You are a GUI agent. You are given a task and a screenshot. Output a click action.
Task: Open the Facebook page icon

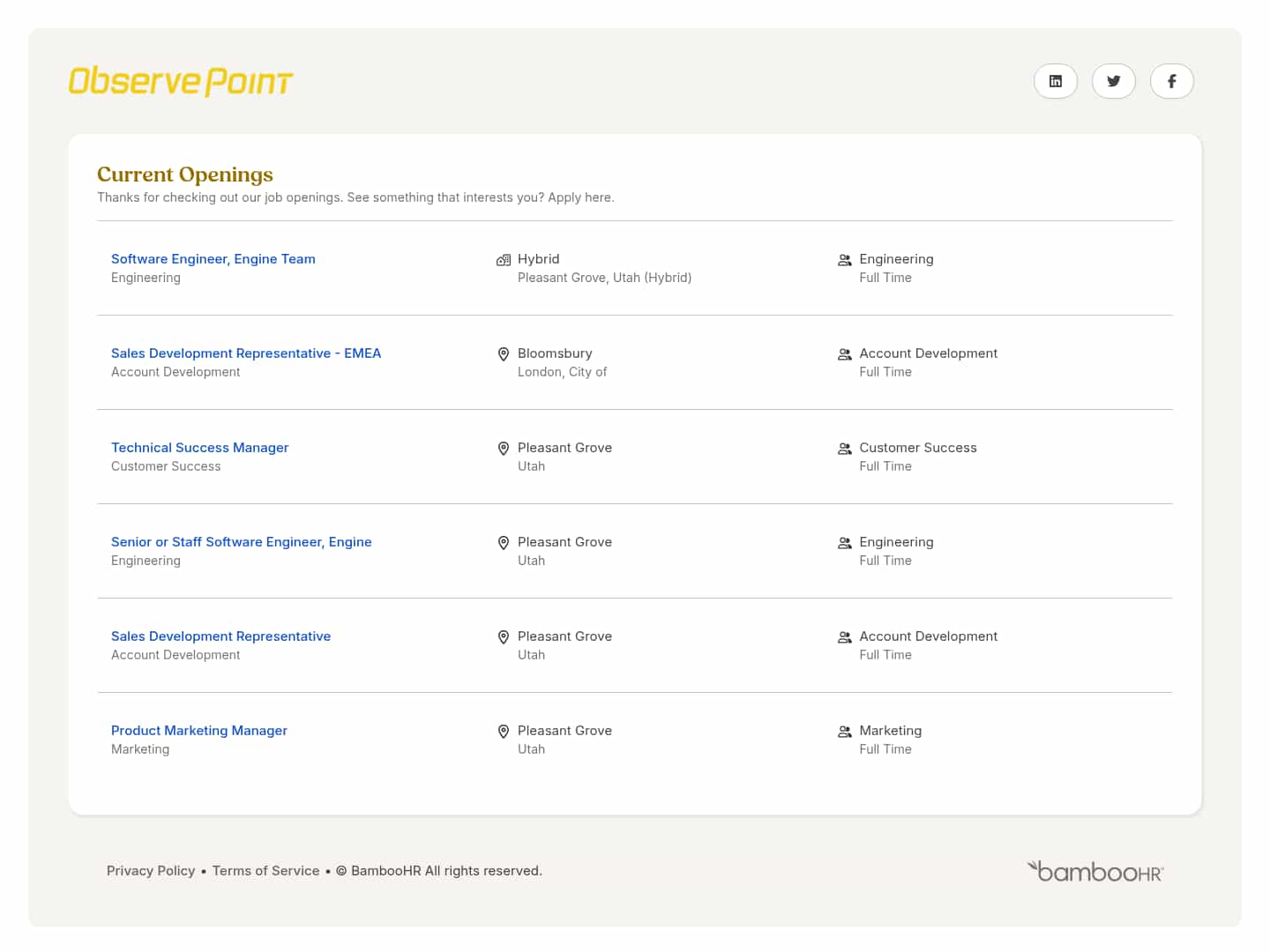click(1171, 81)
